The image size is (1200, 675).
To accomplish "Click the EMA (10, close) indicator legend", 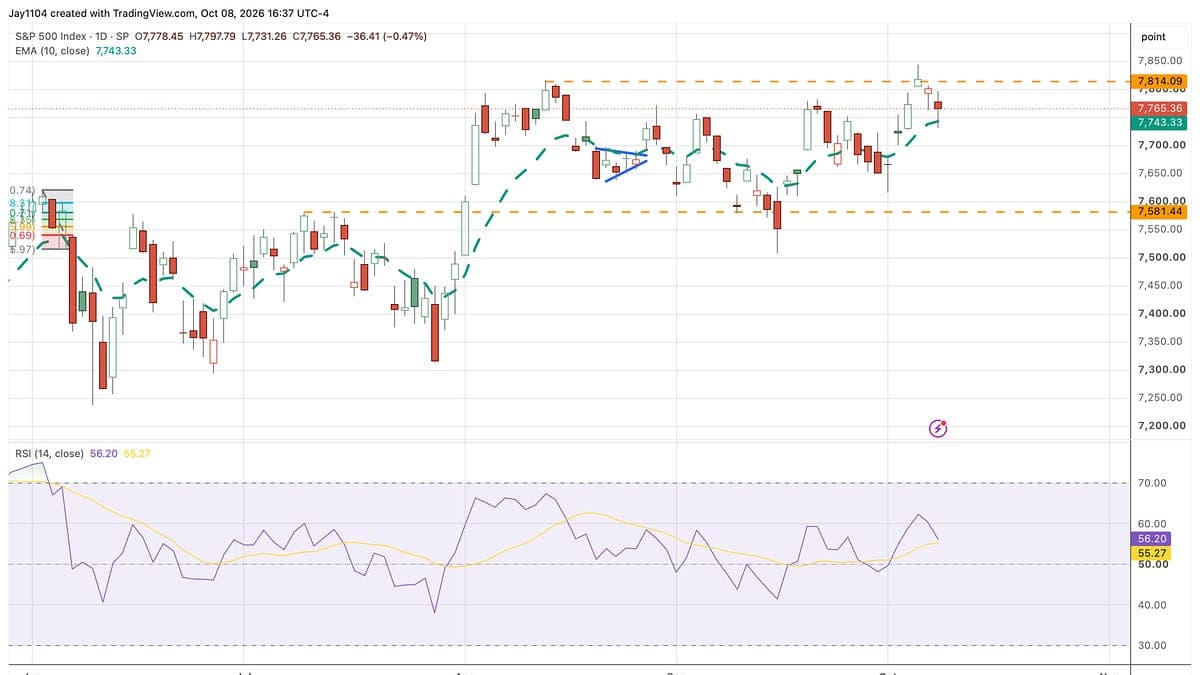I will click(x=52, y=50).
